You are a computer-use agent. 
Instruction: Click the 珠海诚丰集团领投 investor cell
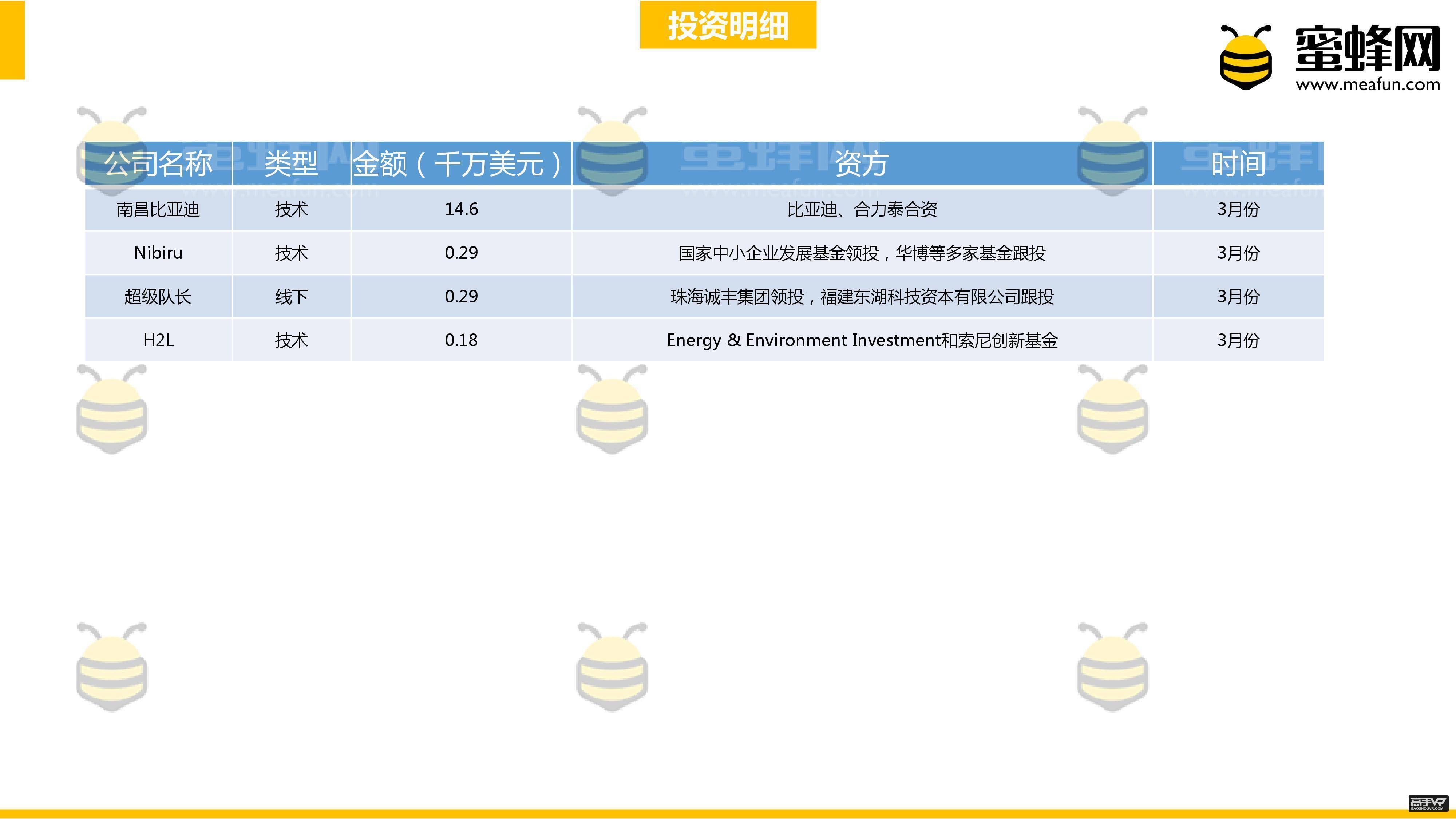(862, 296)
